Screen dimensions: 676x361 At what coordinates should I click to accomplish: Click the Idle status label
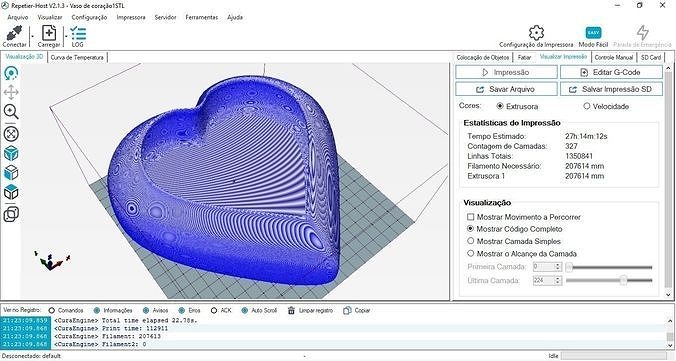554,356
